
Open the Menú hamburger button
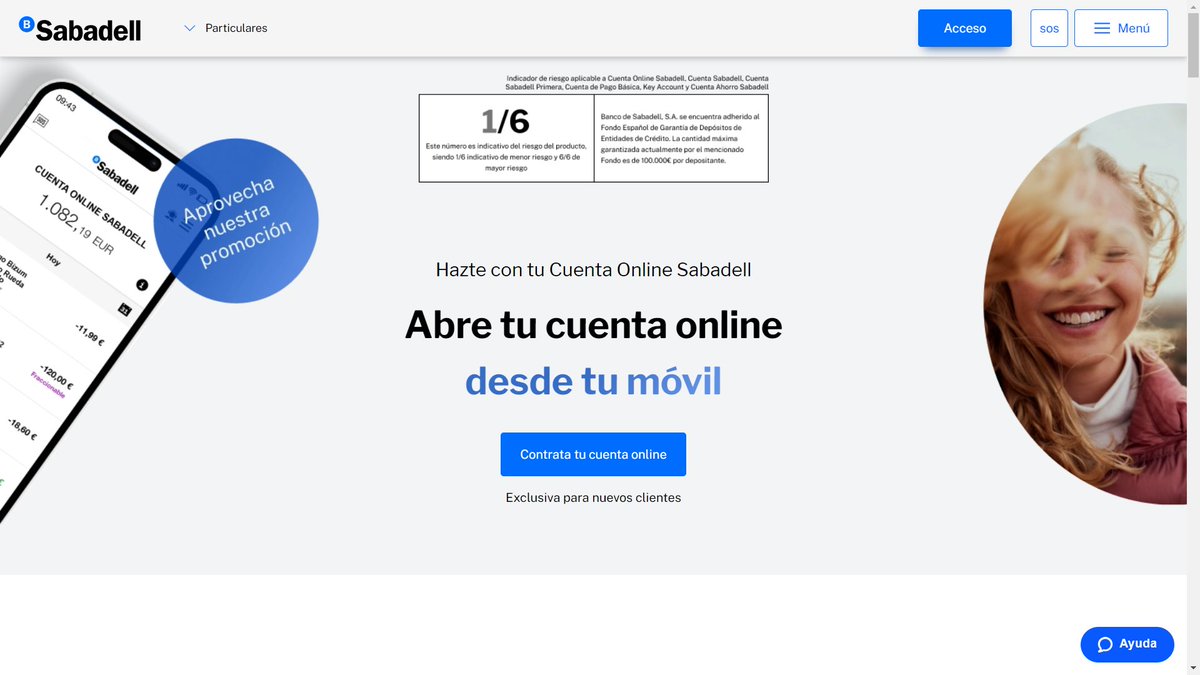point(1121,28)
